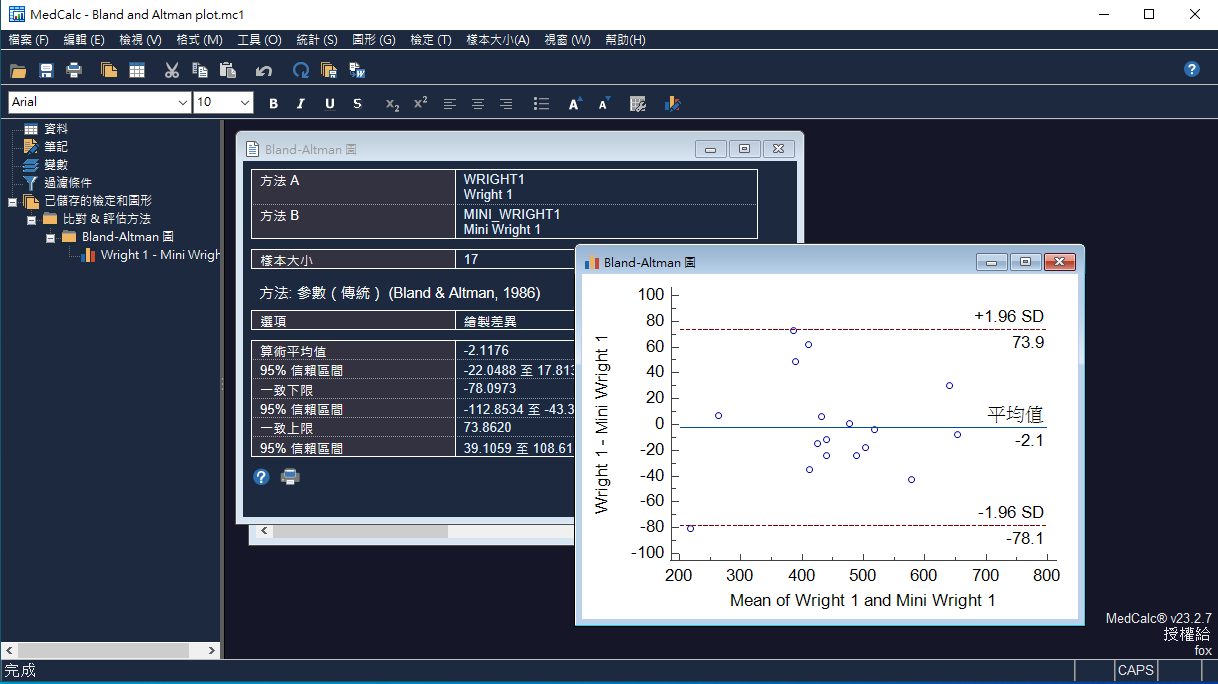1218x684 pixels.
Task: Select 變數 in the sidebar tree
Action: 56,165
